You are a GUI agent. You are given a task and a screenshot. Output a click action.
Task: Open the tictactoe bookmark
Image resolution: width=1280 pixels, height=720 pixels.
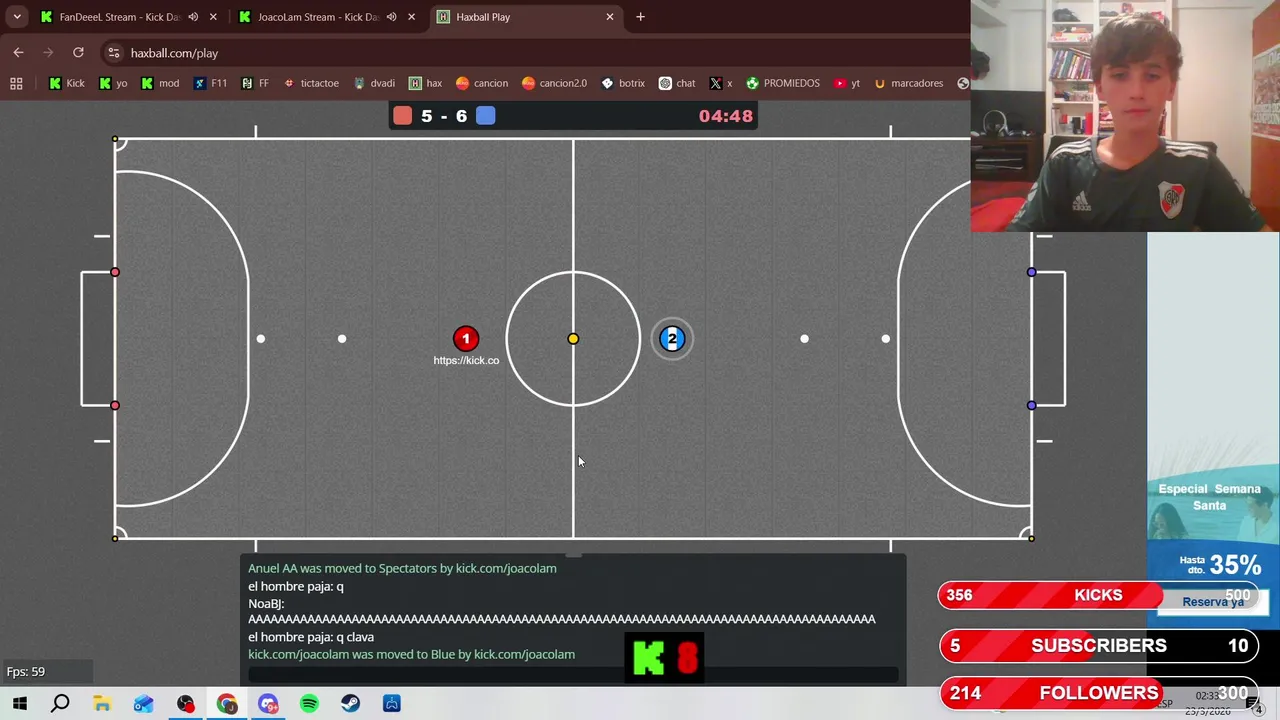click(x=311, y=83)
